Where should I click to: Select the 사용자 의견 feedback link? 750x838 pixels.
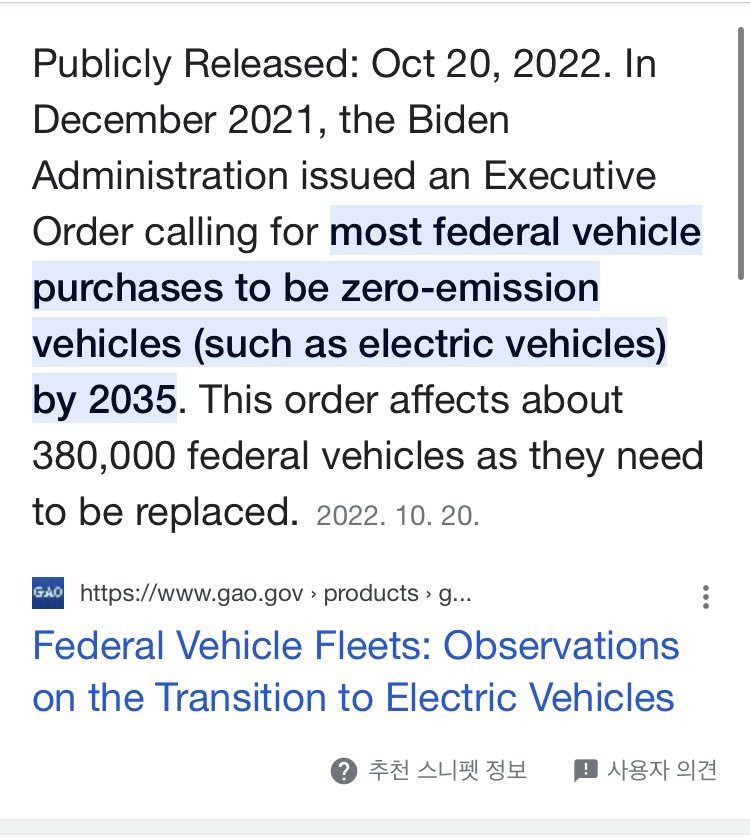point(662,770)
